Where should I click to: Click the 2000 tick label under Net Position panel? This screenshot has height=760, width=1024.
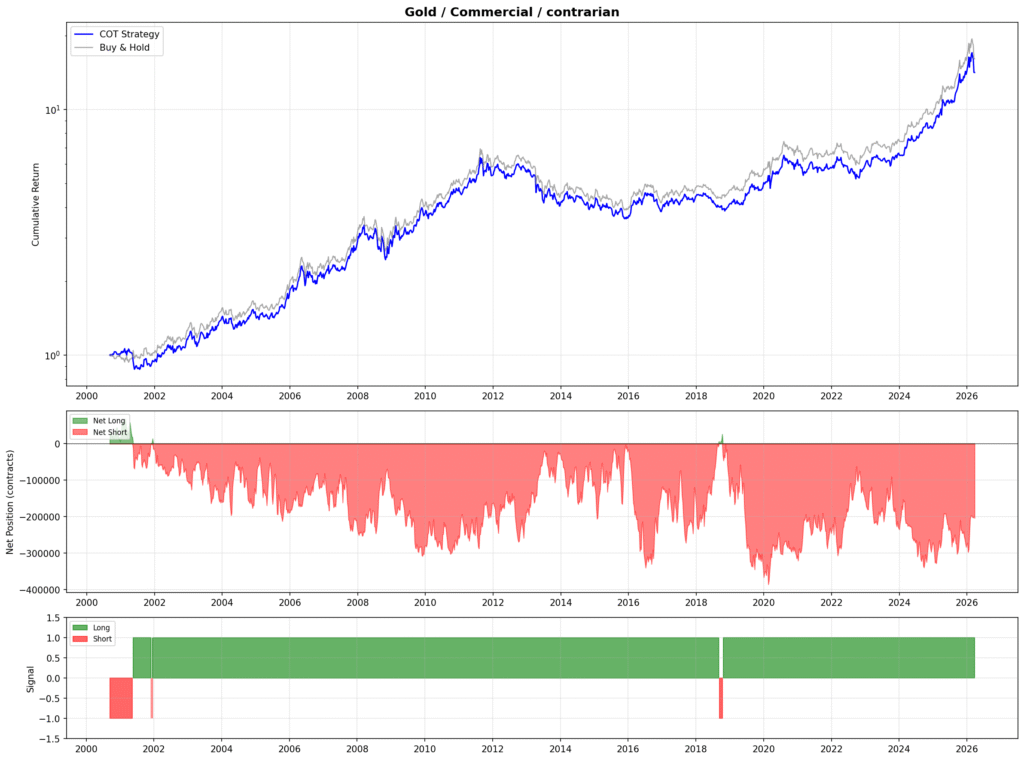pos(86,604)
